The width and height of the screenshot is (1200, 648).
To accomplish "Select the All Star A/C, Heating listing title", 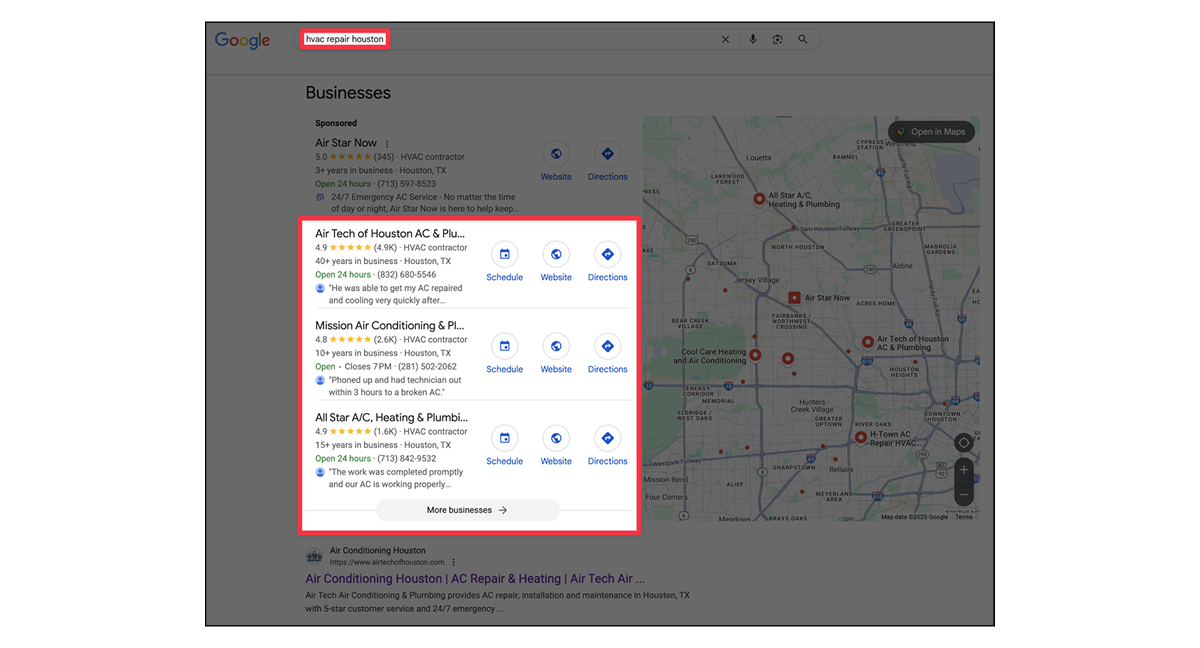I will (391, 417).
